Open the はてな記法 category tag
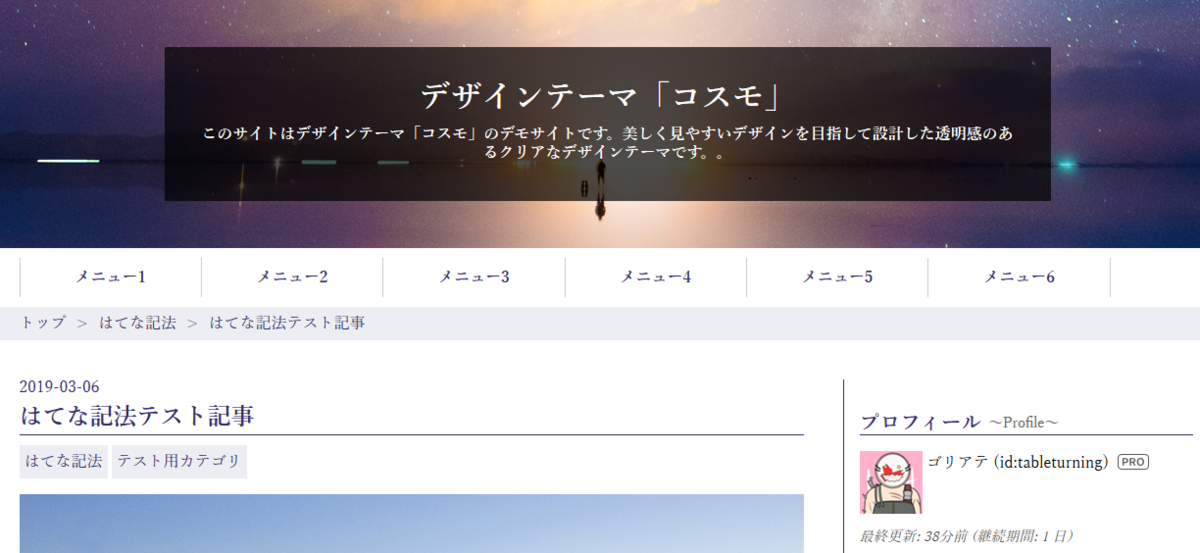1200x553 pixels. click(64, 462)
